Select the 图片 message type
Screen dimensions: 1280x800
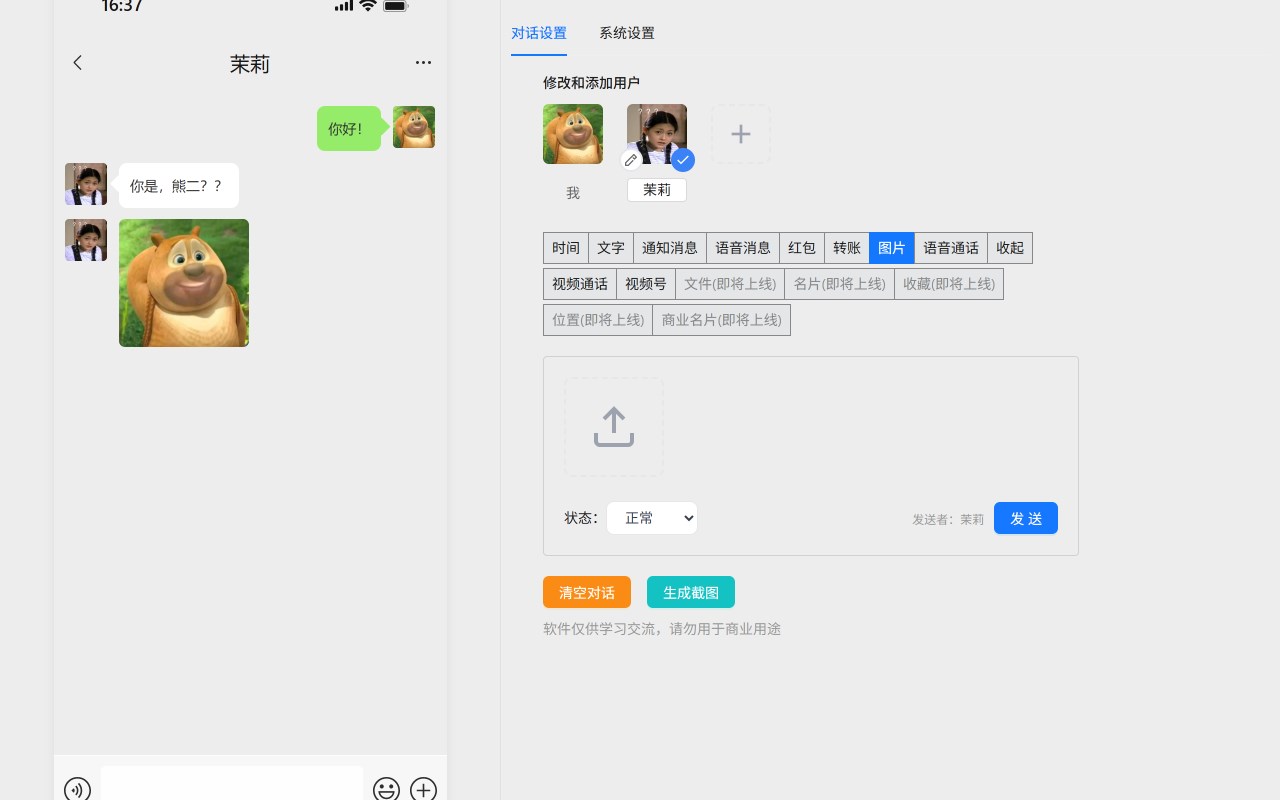(892, 248)
